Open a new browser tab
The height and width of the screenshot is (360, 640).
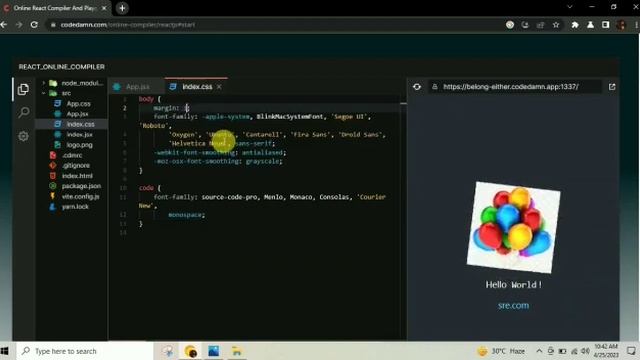click(122, 8)
